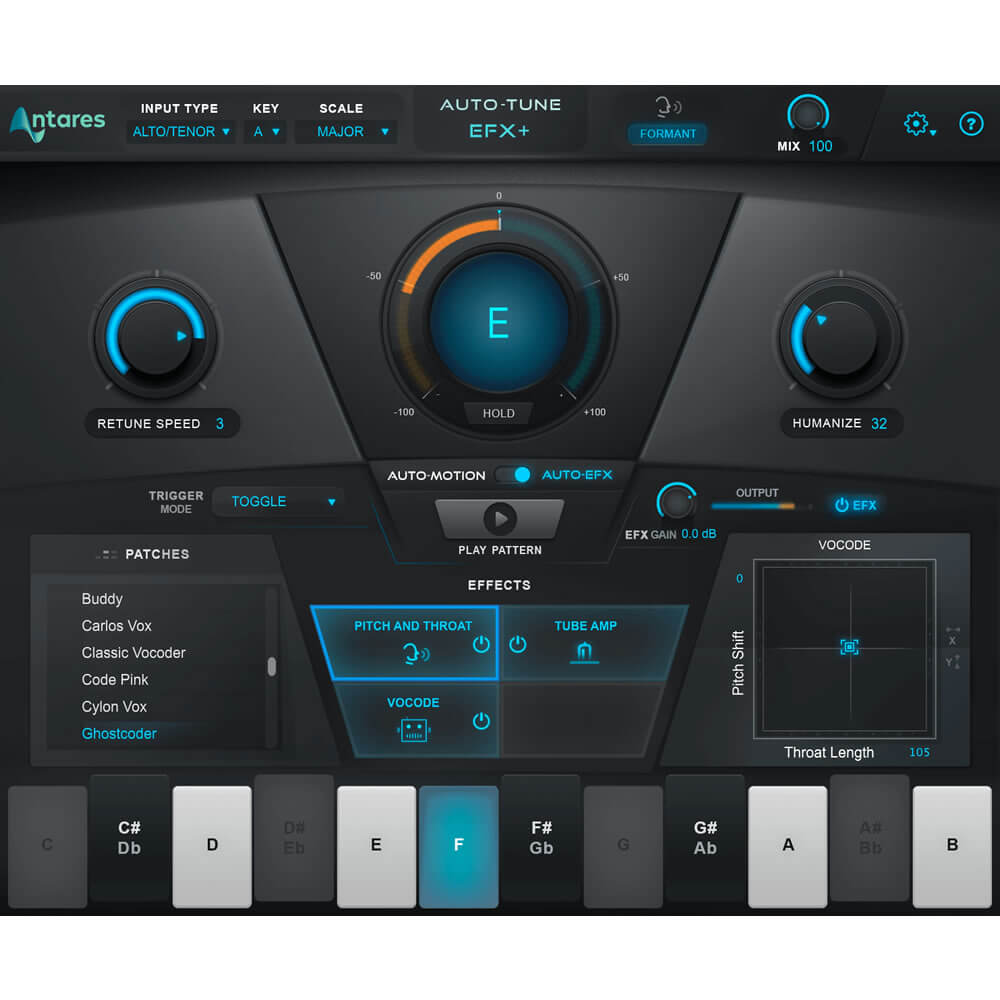Viewport: 1000px width, 1000px height.
Task: Click the help question mark icon
Action: click(x=971, y=124)
